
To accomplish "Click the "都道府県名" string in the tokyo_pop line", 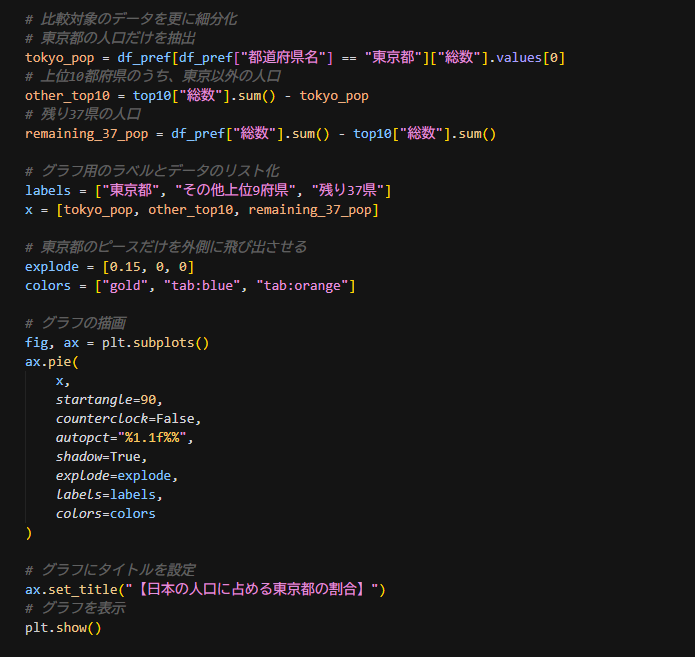I will 283,58.
